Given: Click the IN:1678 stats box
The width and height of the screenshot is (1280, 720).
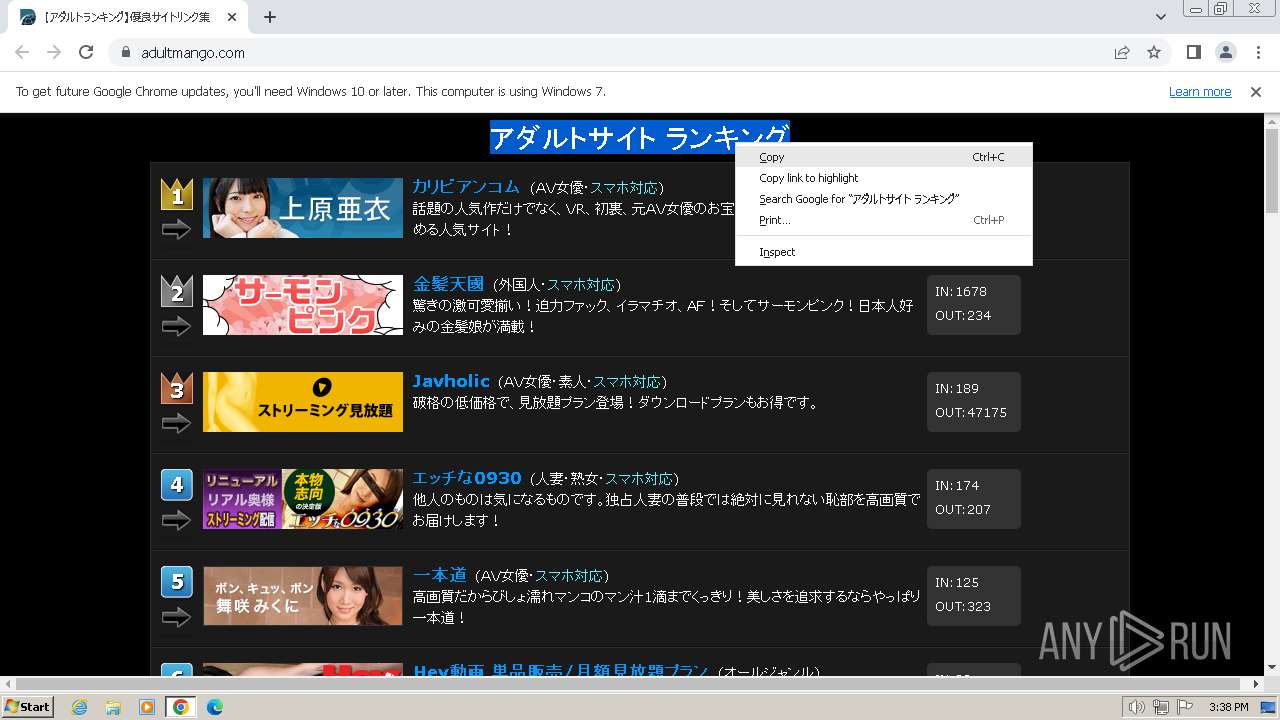Looking at the screenshot, I should (x=974, y=305).
